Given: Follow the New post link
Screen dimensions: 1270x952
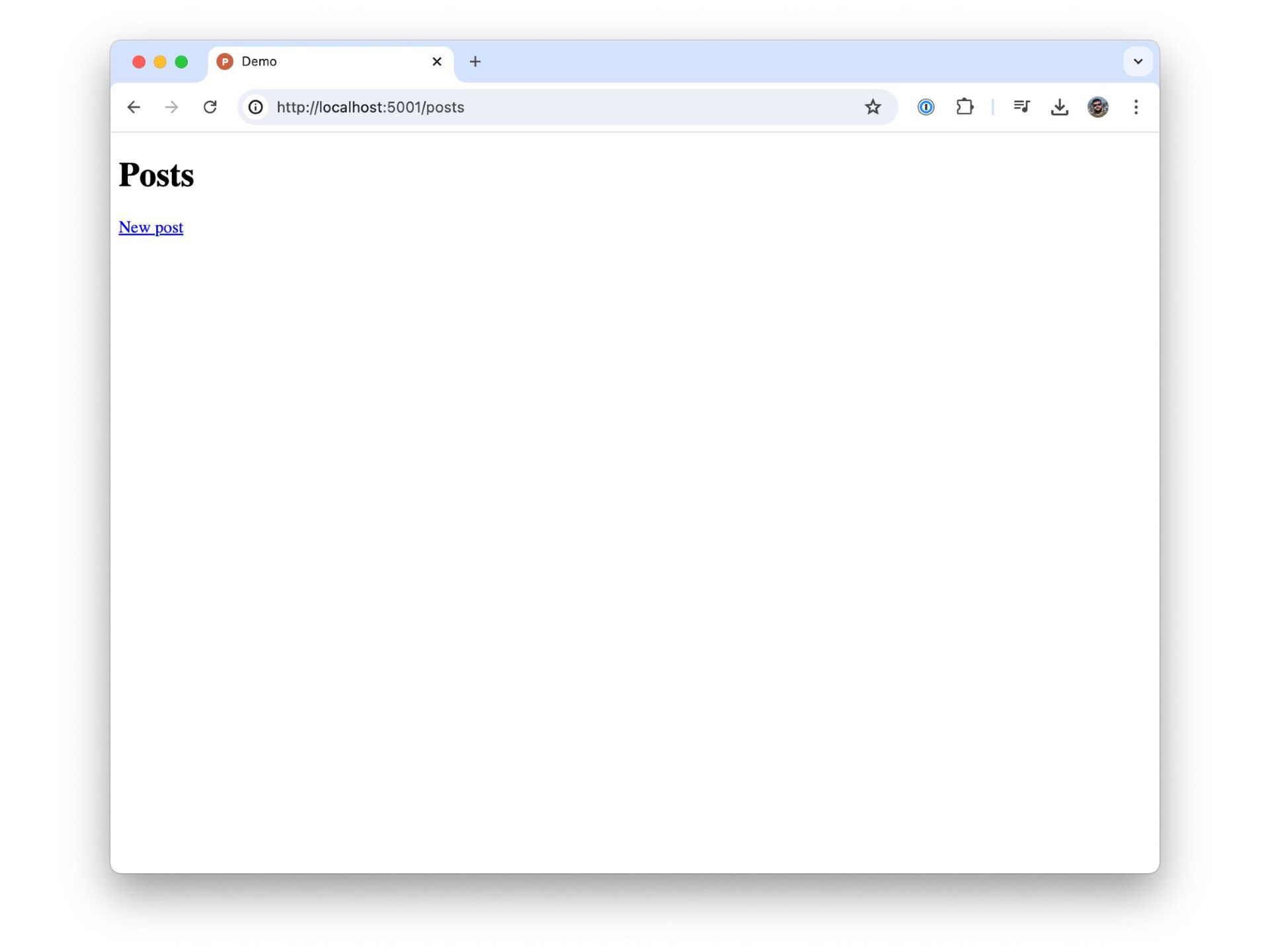Looking at the screenshot, I should pyautogui.click(x=151, y=227).
